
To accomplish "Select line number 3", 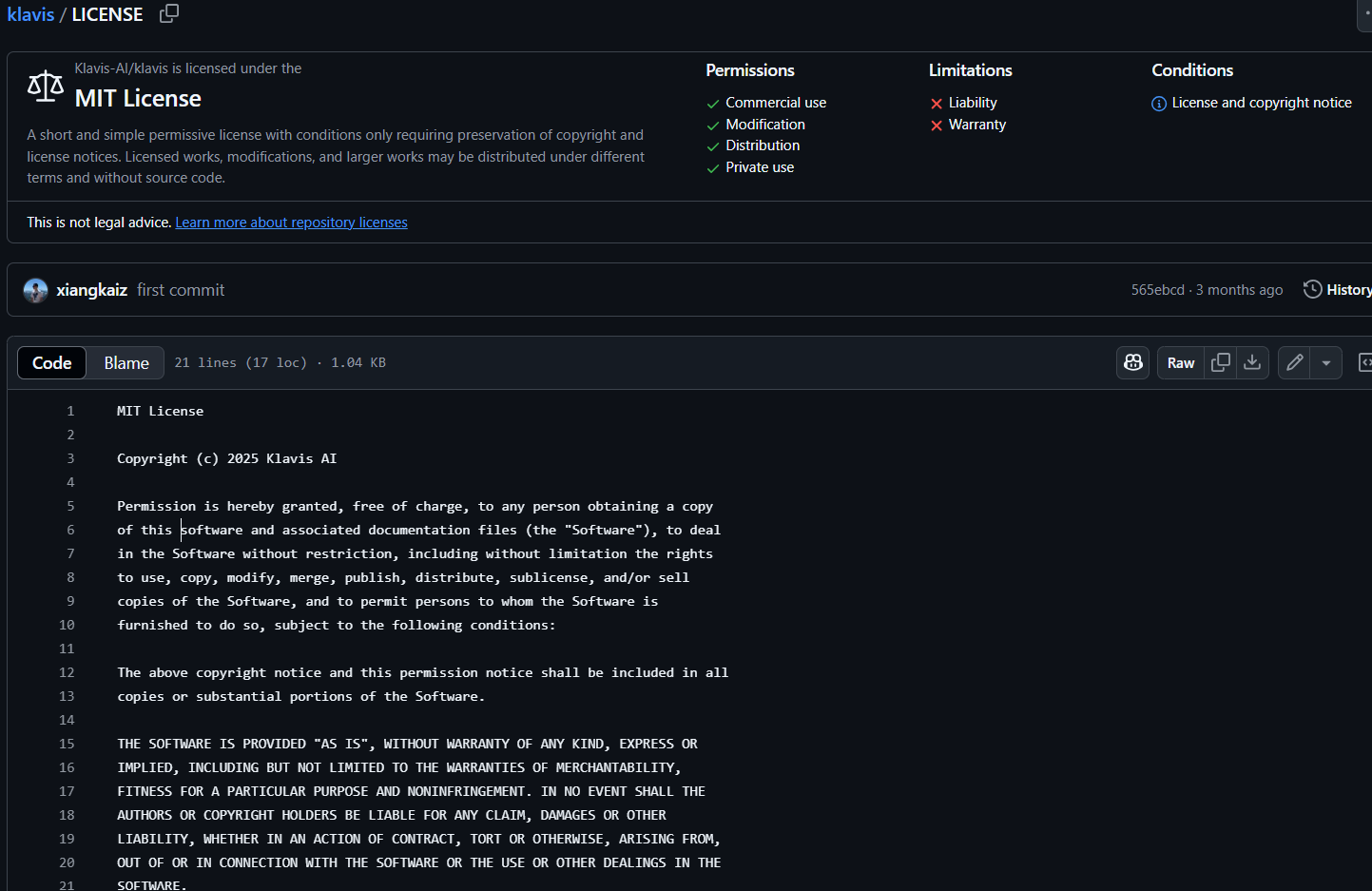I will pos(70,458).
